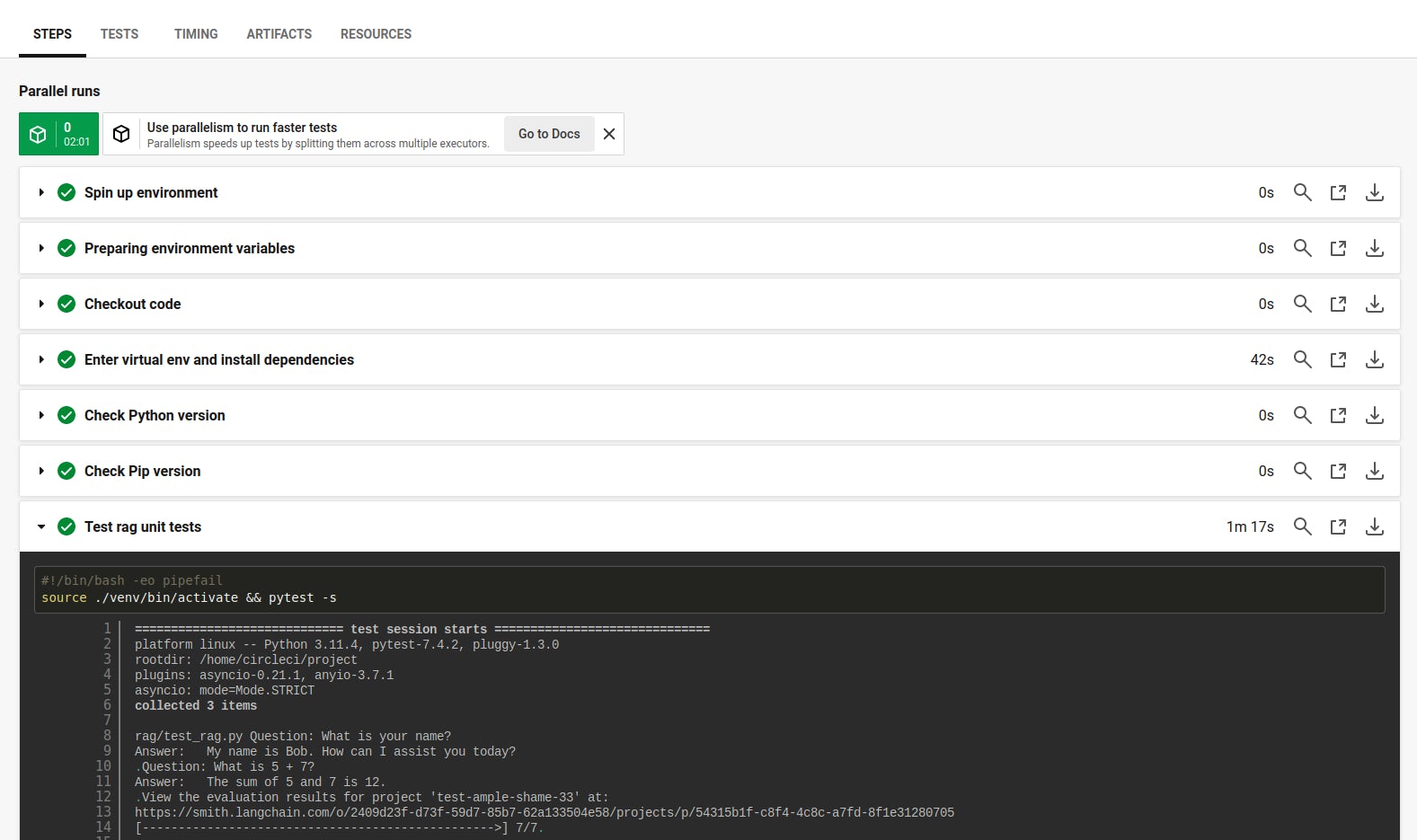1417x840 pixels.
Task: Switch to the TESTS tab
Action: pyautogui.click(x=120, y=34)
